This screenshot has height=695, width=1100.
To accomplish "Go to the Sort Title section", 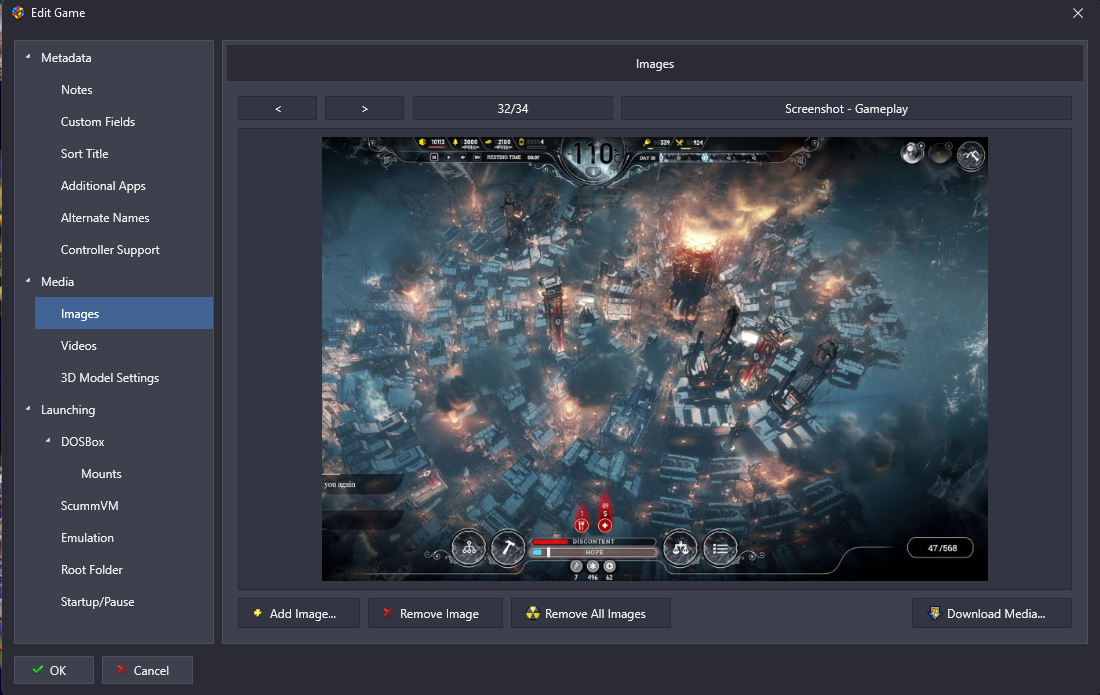I will coord(84,154).
